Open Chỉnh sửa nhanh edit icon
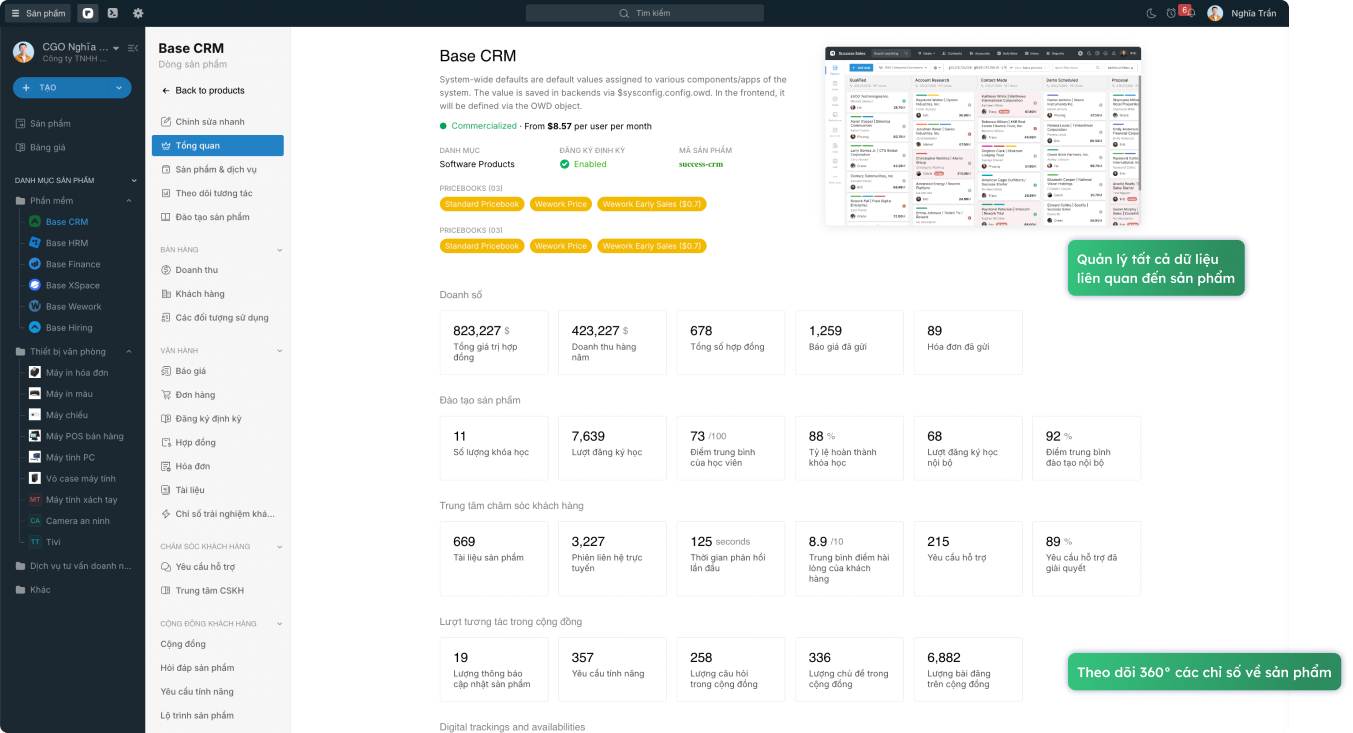Image resolution: width=1353 pixels, height=733 pixels. tap(166, 122)
